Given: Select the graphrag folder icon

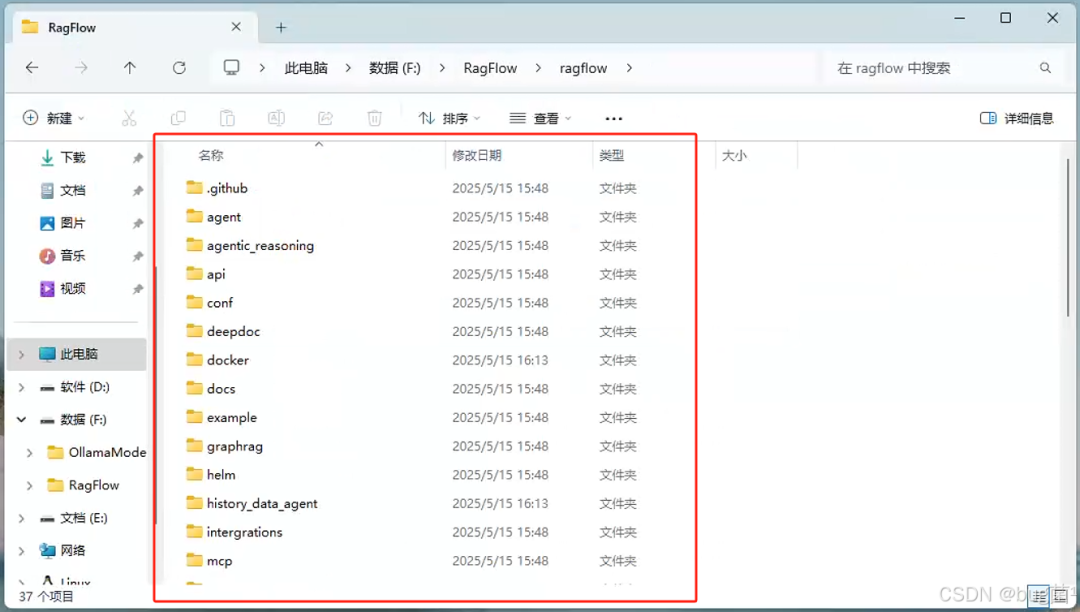Looking at the screenshot, I should (x=195, y=445).
